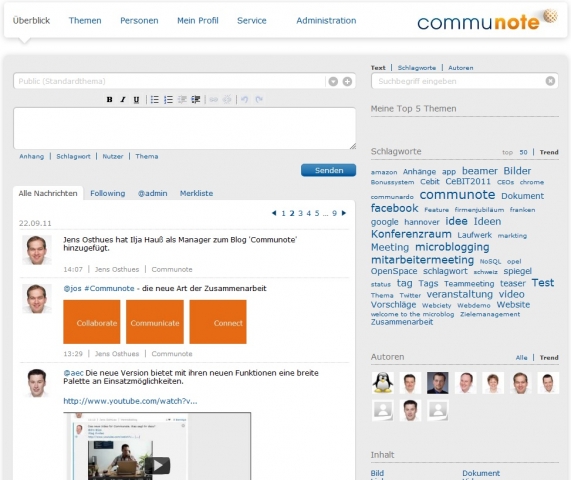Click the @aec mention link
Viewport: 571px width, 480px height.
(73, 373)
